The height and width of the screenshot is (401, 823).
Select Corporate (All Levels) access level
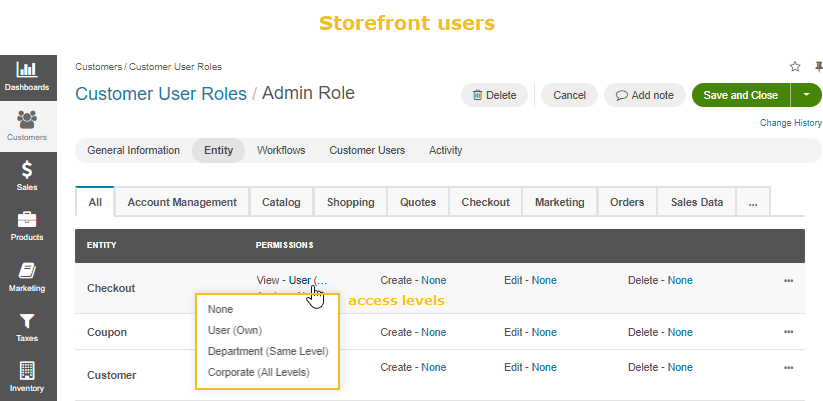point(259,372)
